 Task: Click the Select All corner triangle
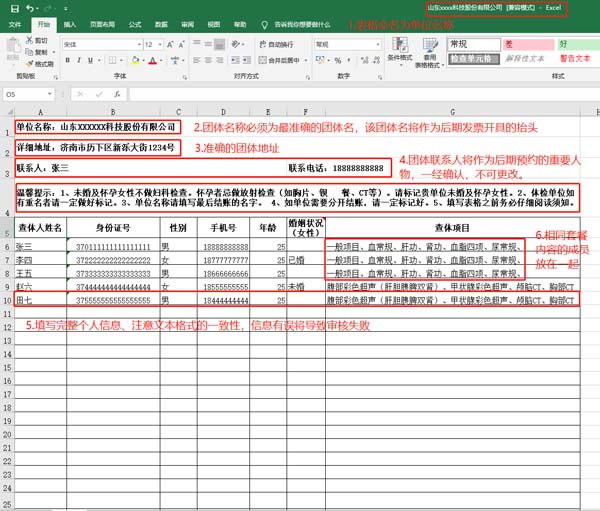pos(10,112)
